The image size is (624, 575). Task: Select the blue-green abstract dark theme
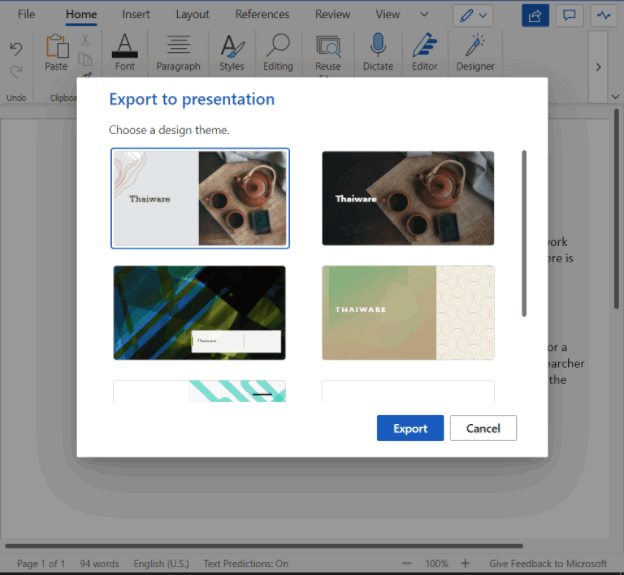pos(199,313)
